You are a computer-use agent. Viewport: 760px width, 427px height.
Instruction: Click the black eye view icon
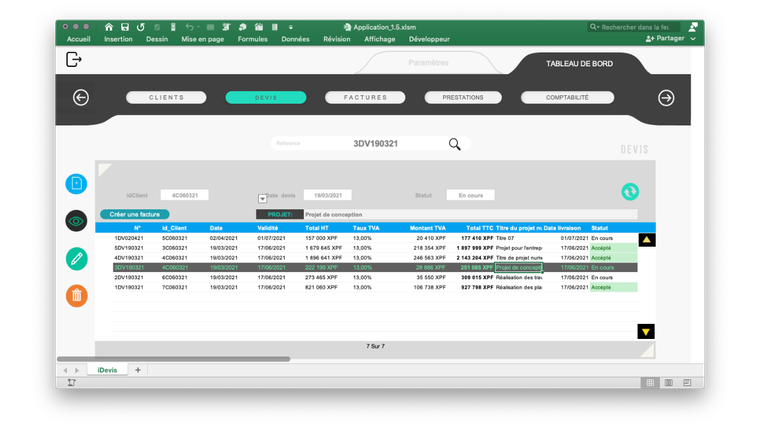[76, 221]
